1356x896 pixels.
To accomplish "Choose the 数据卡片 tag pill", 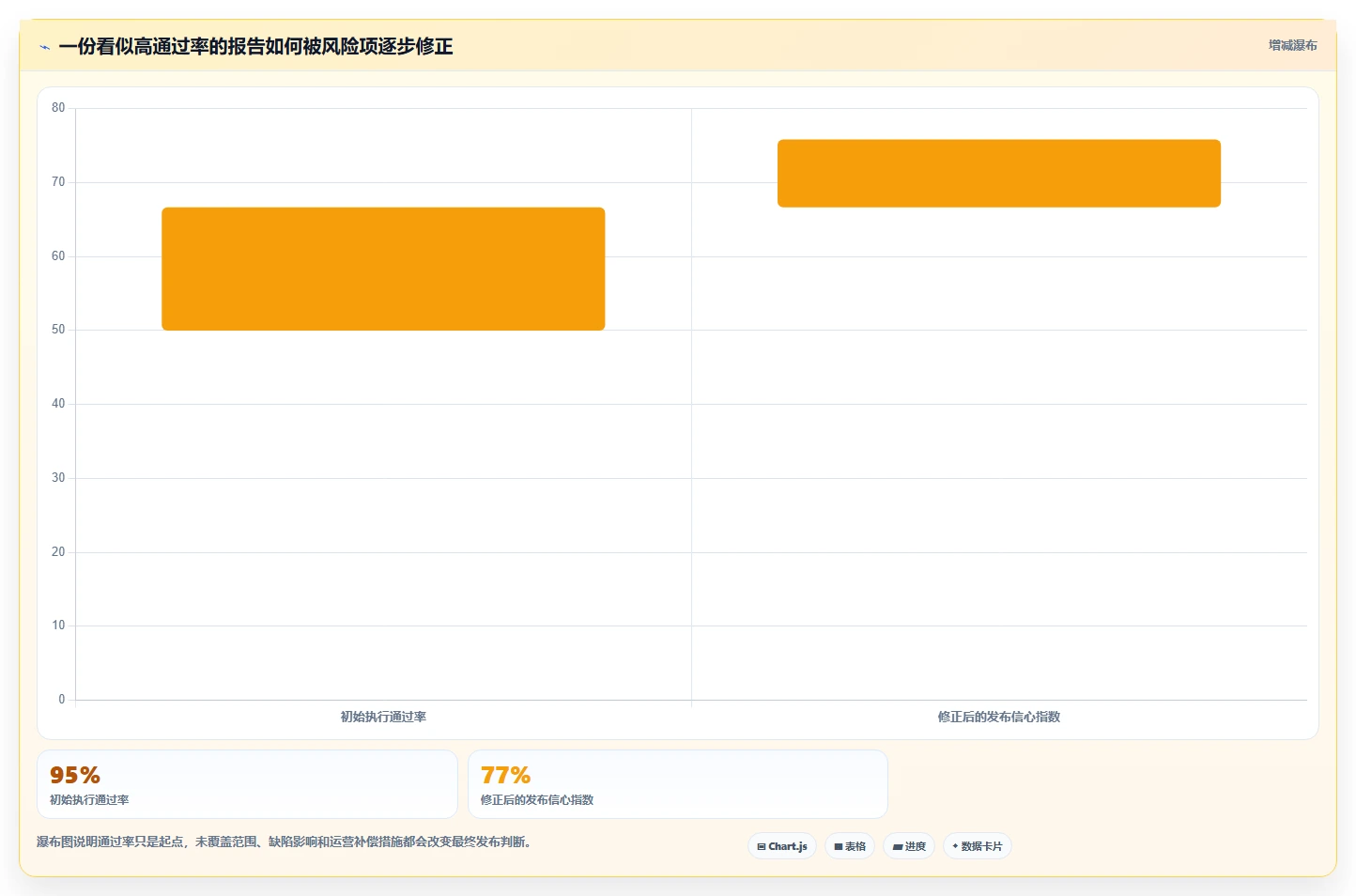I will pyautogui.click(x=978, y=846).
